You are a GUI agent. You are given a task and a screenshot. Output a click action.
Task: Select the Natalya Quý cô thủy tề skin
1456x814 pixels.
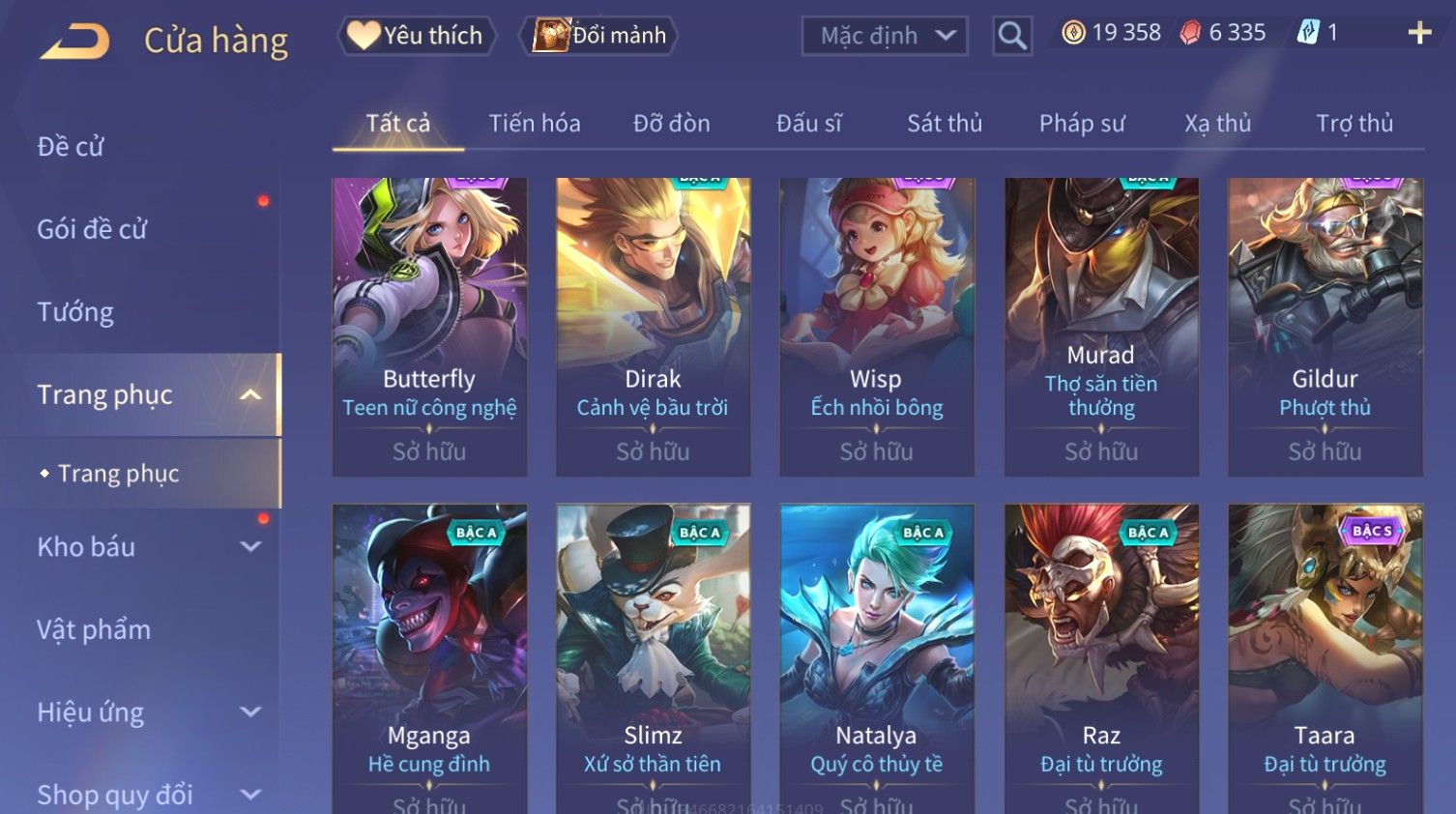877,658
